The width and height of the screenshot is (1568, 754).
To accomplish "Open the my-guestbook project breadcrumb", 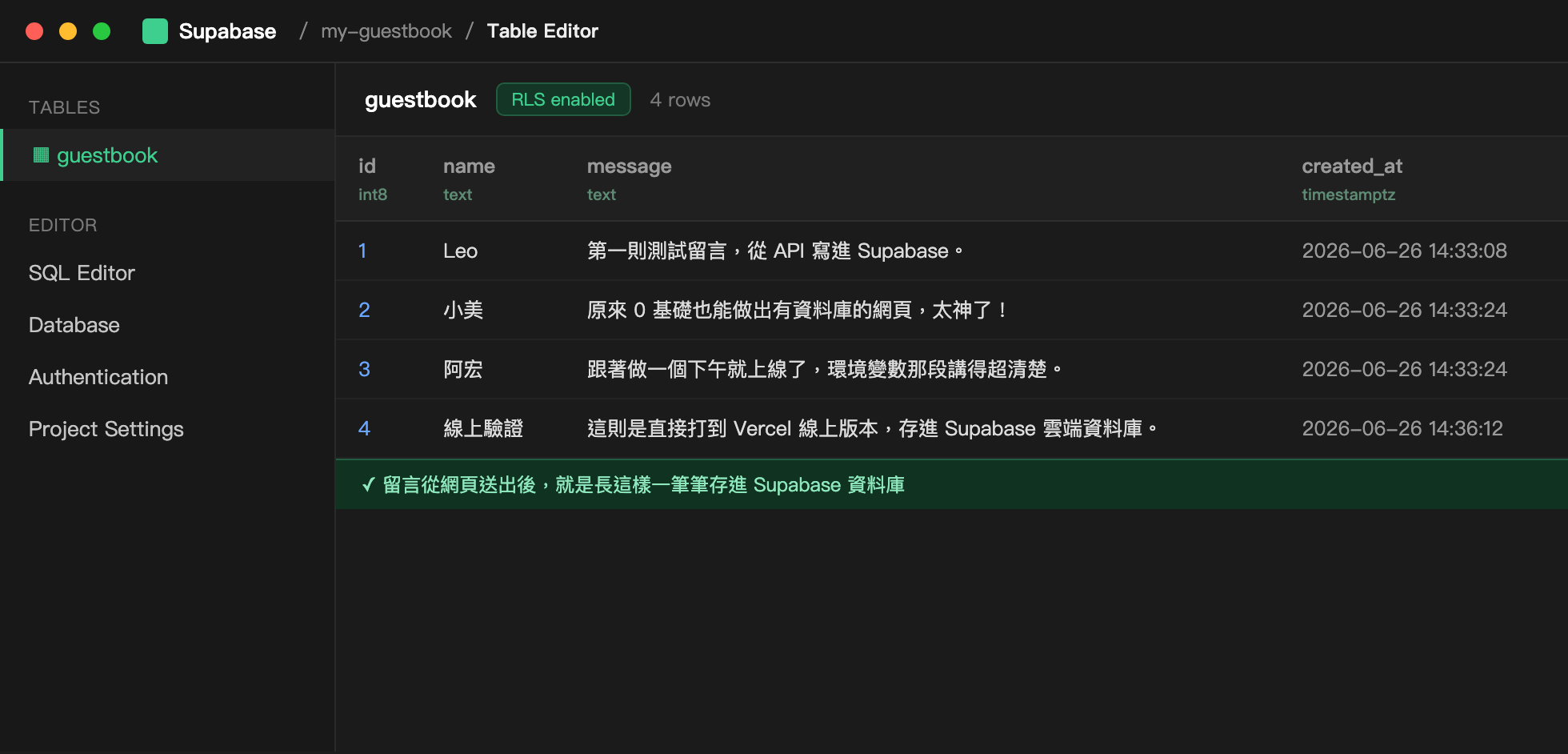I will tap(386, 31).
